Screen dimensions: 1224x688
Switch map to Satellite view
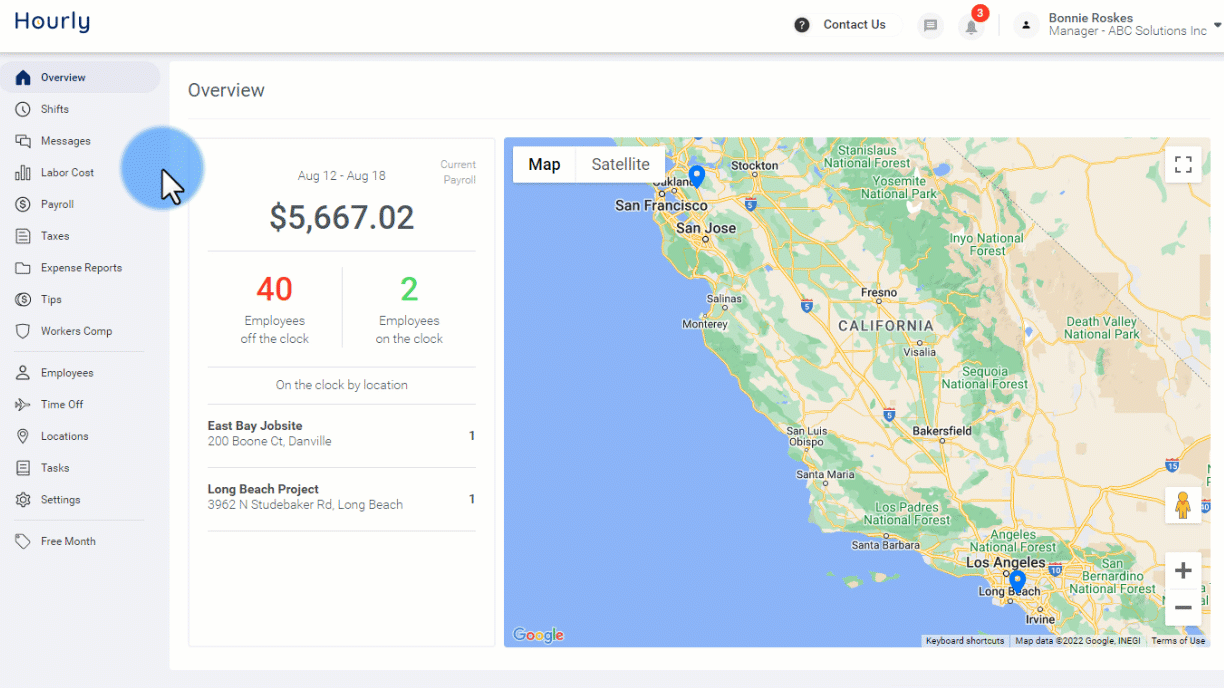coord(620,165)
